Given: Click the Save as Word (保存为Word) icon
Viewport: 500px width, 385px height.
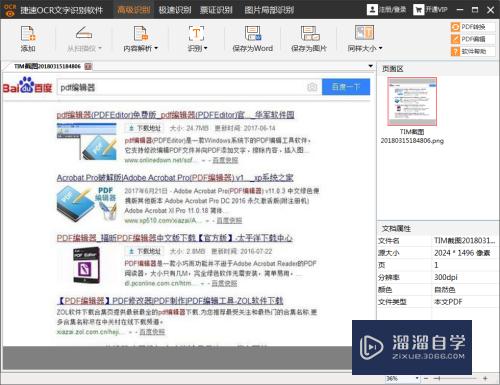Looking at the screenshot, I should click(x=253, y=33).
